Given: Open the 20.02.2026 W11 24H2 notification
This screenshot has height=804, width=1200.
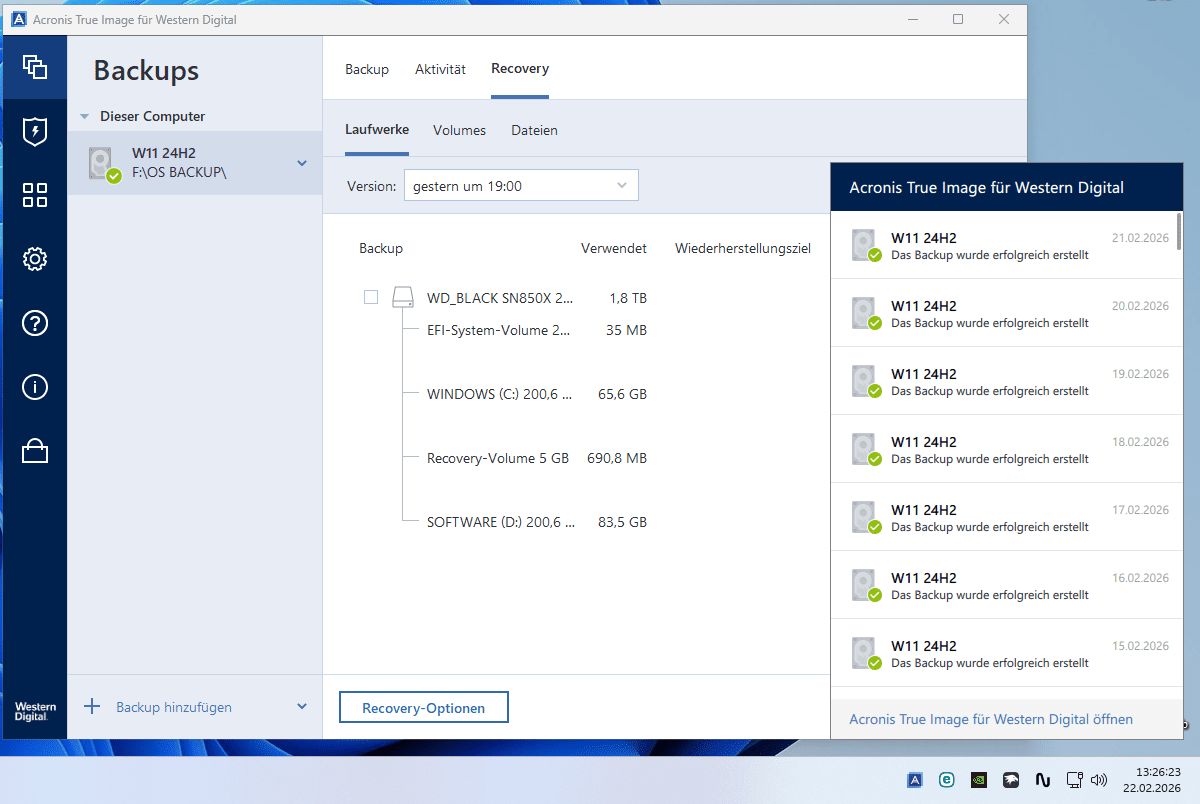Looking at the screenshot, I should coord(1007,314).
